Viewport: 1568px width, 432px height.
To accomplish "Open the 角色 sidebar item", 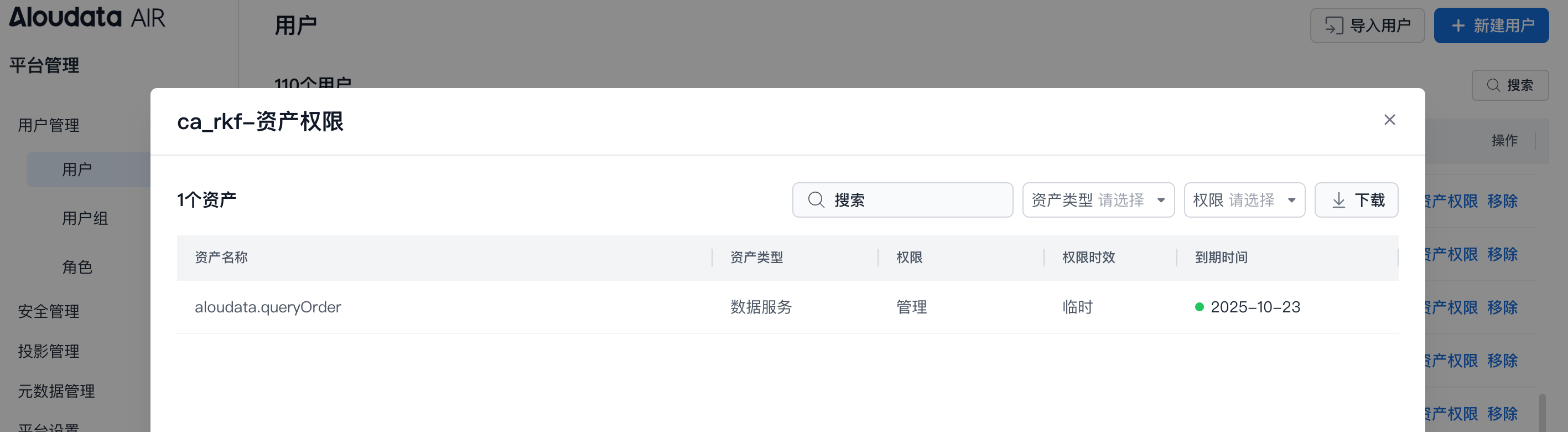I will coord(77,267).
